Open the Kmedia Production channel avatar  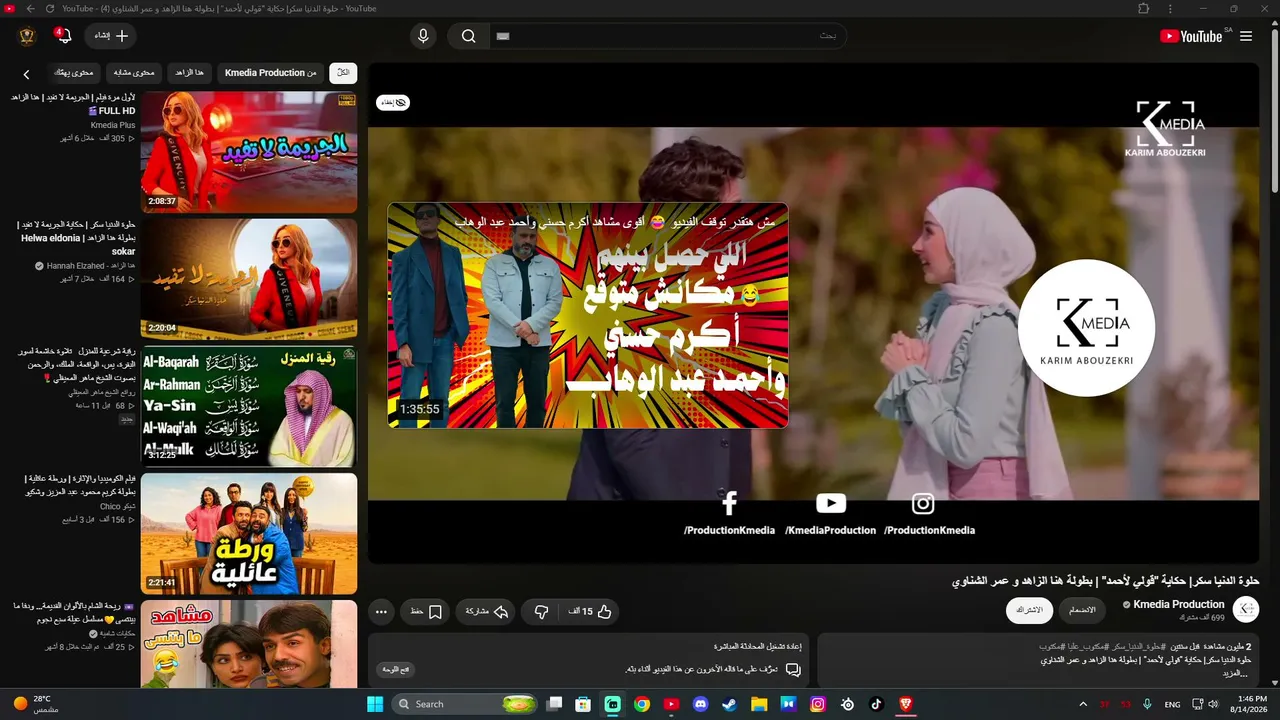point(1246,610)
